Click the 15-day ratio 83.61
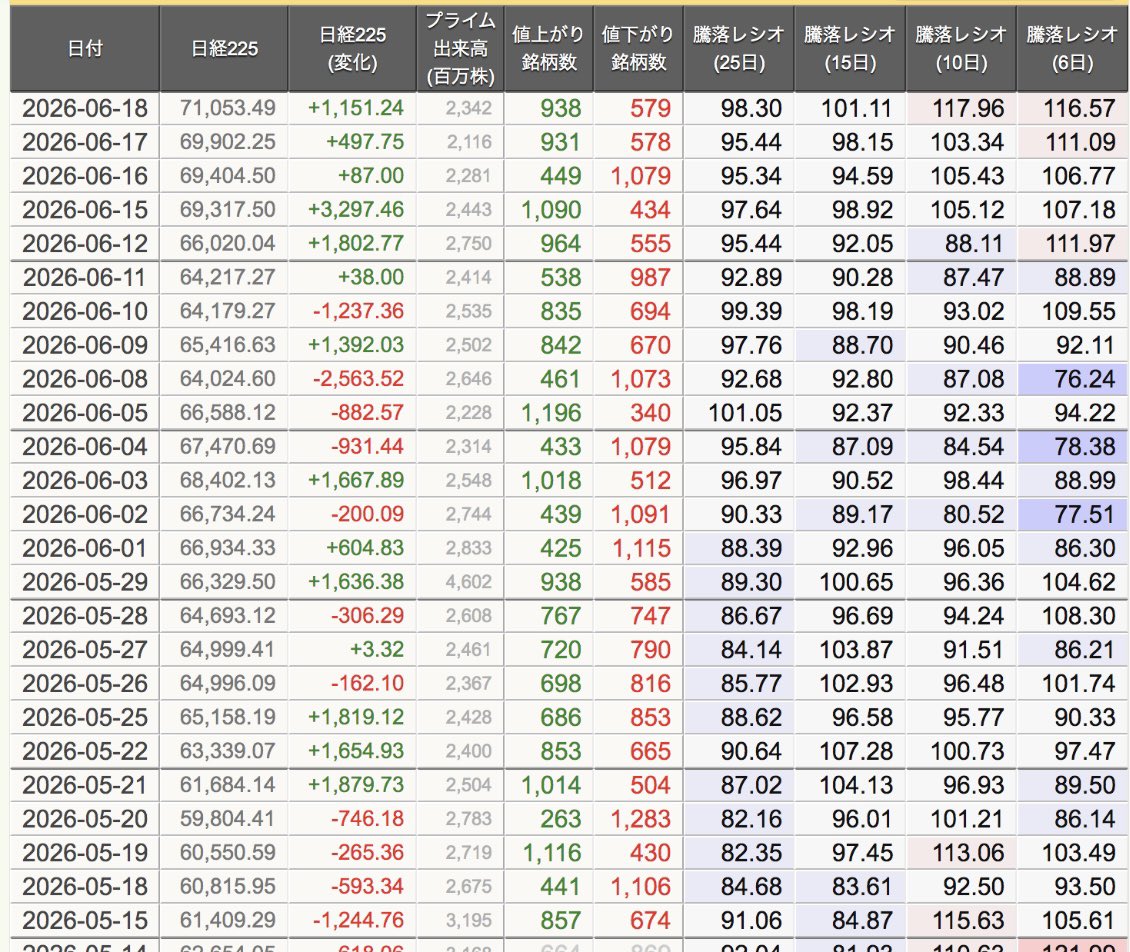 [862, 887]
